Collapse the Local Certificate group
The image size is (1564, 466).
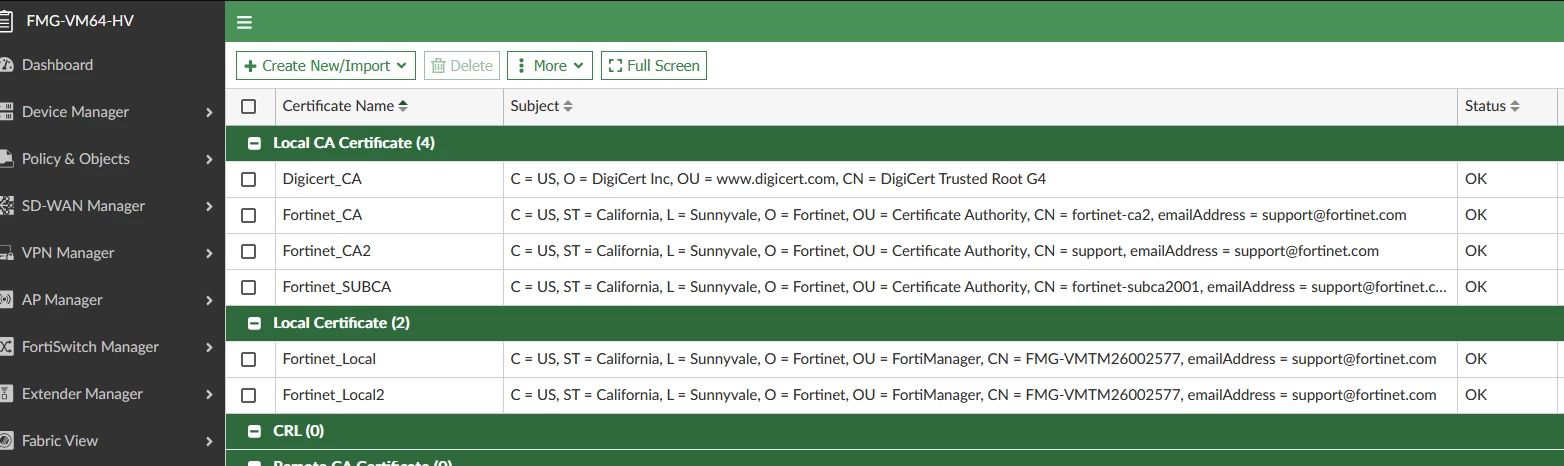[254, 323]
